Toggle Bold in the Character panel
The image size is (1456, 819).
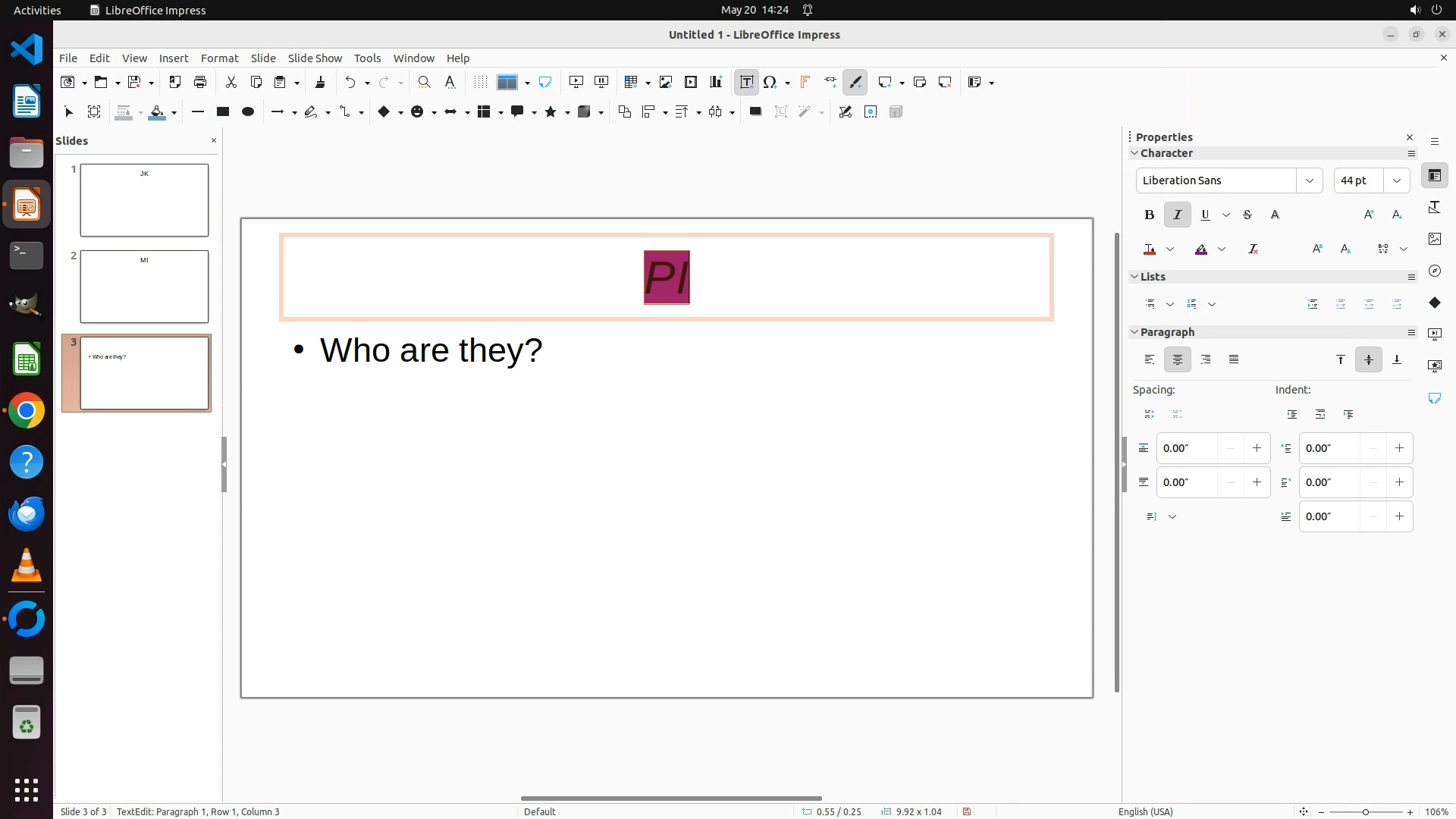1149,215
